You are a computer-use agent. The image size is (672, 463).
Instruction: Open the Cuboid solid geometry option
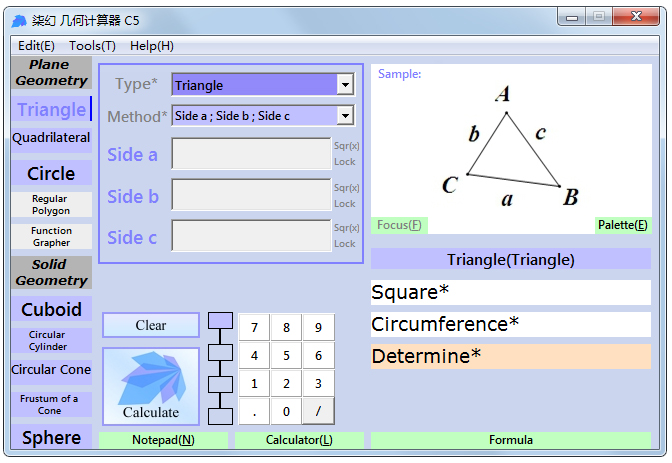[x=51, y=309]
